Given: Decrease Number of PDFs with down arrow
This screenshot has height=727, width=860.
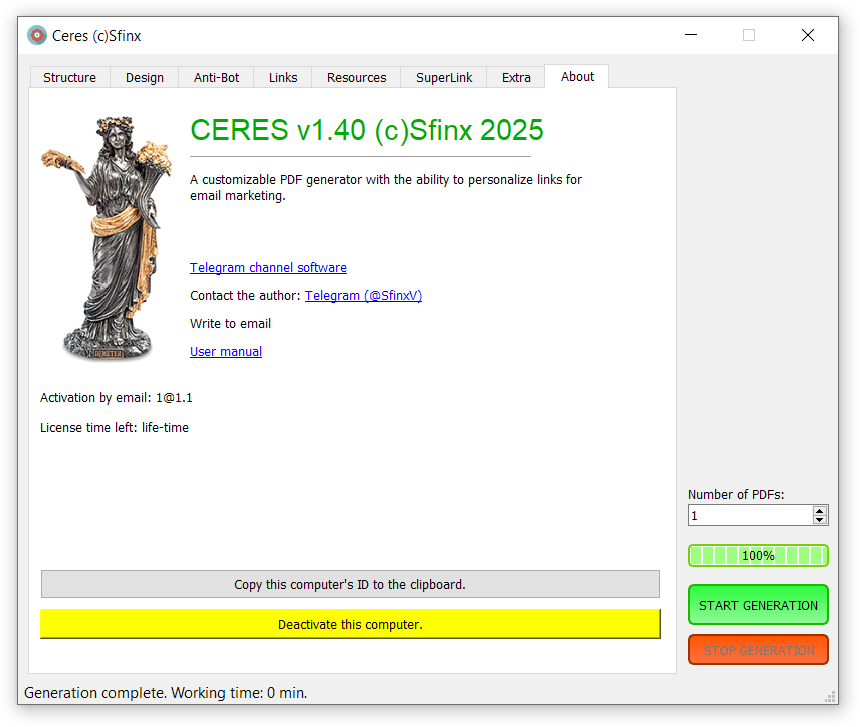Looking at the screenshot, I should pyautogui.click(x=820, y=521).
